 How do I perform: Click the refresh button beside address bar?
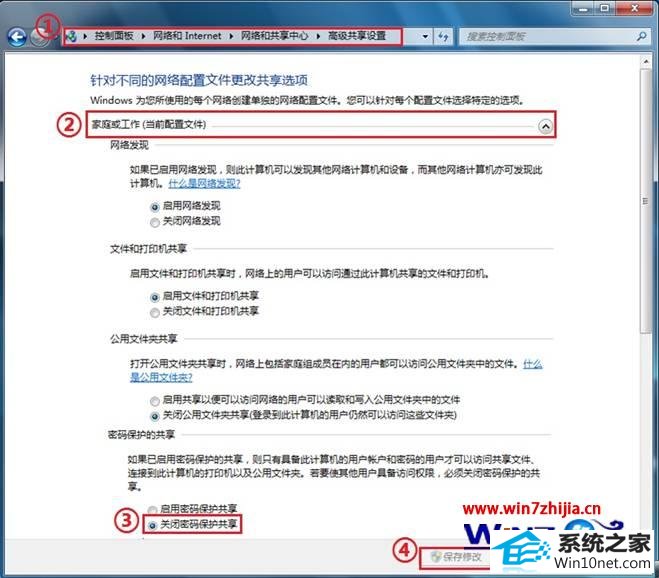[441, 36]
